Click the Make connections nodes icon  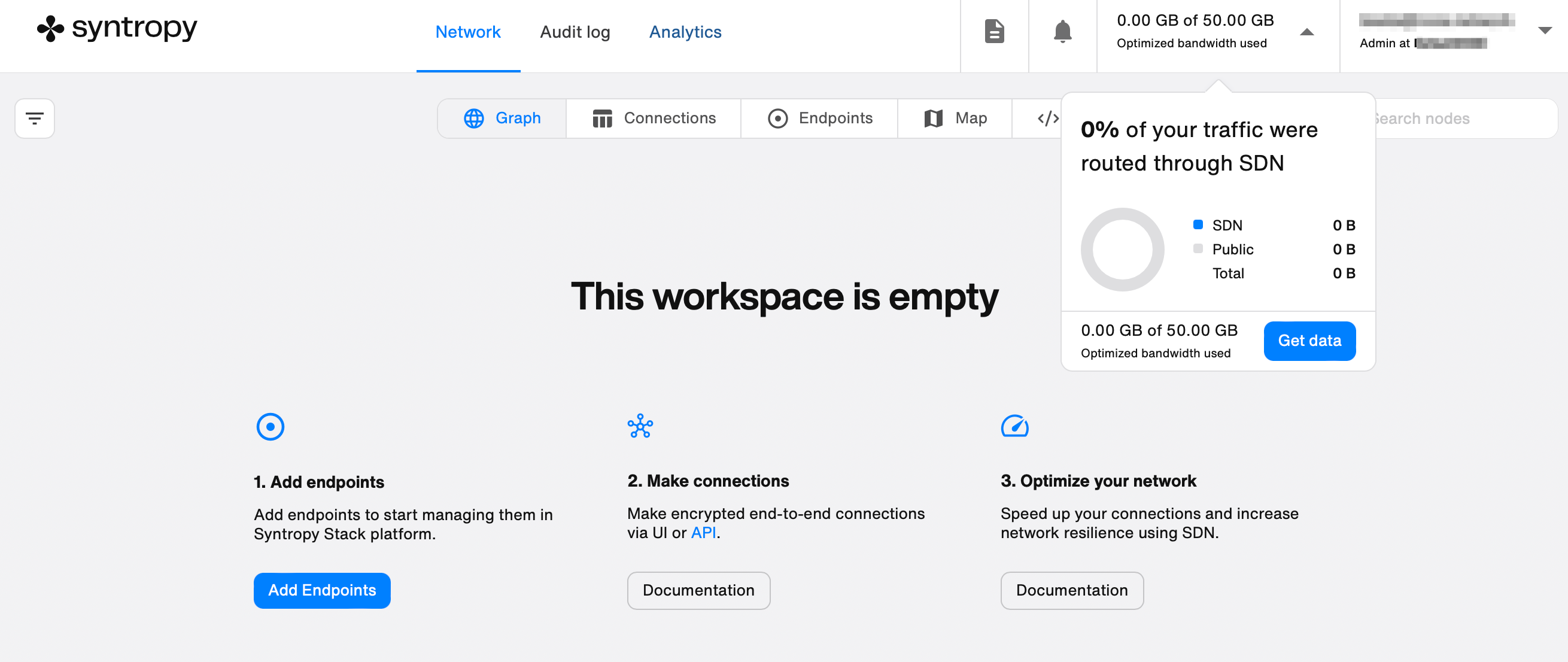[640, 426]
